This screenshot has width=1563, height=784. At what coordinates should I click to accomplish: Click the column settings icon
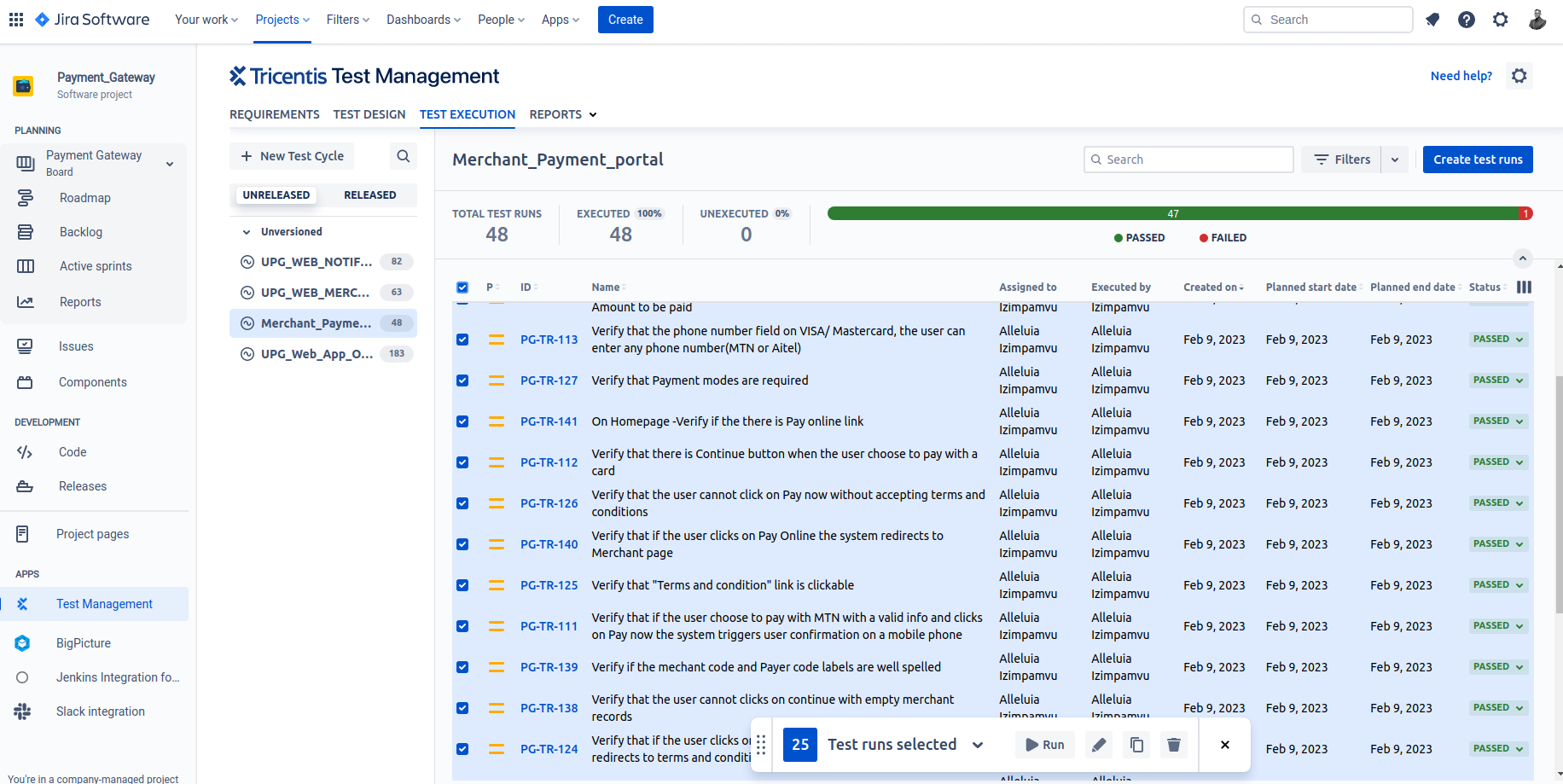pos(1525,287)
